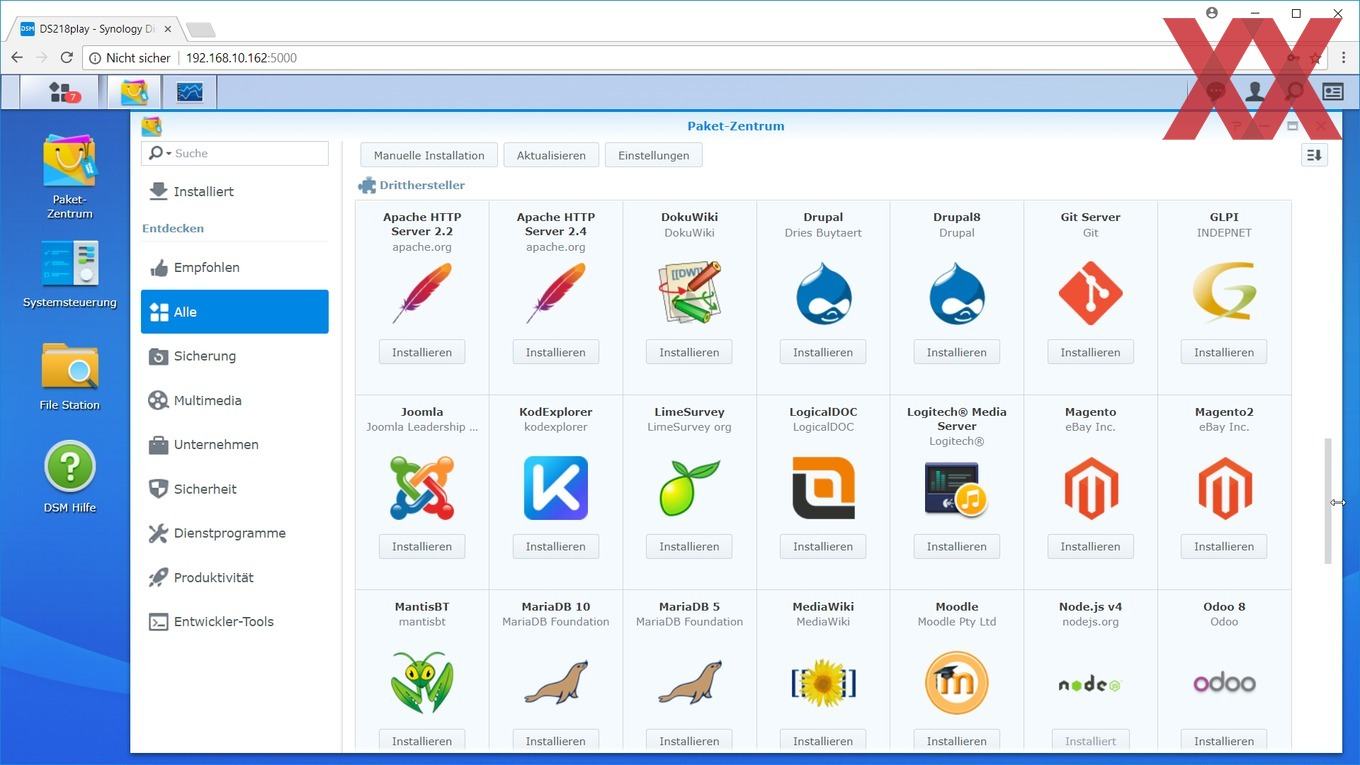Open the Drupal package icon
The image size is (1360, 765).
tap(823, 293)
